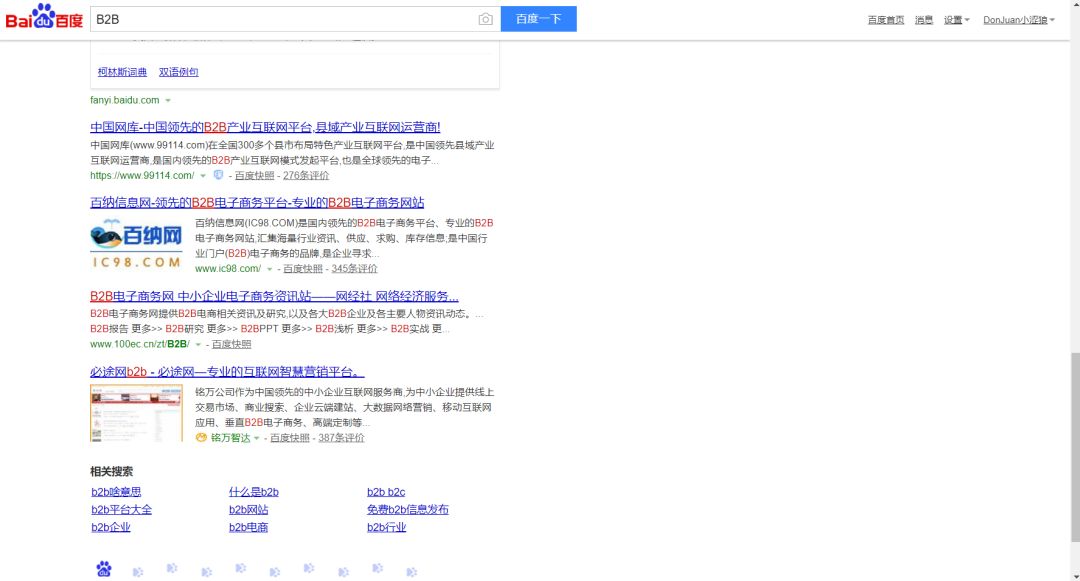
Task: Click the shield badge beside 99114.com URL
Action: point(218,175)
